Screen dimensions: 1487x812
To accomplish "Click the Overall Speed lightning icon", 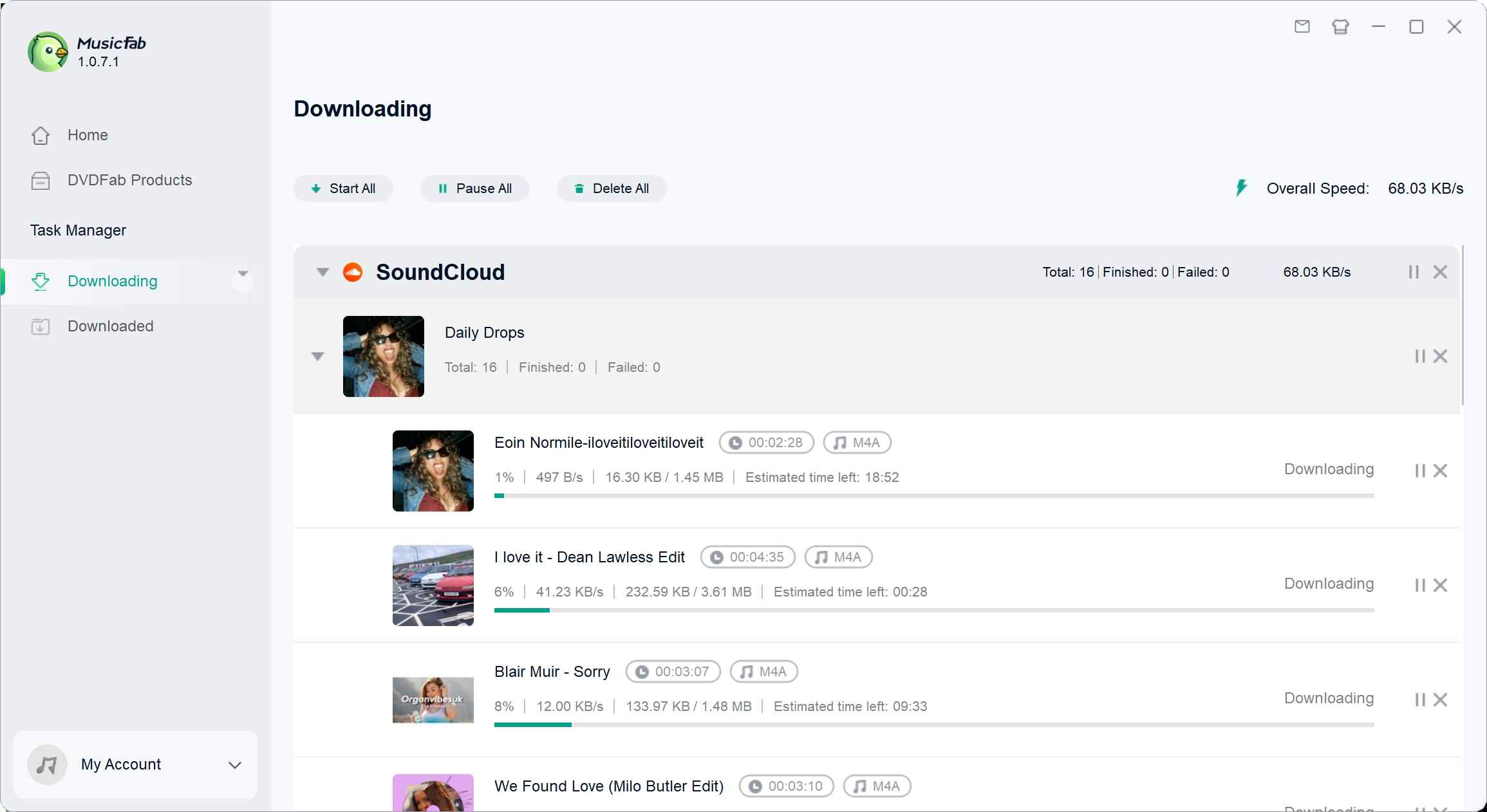I will (x=1242, y=188).
